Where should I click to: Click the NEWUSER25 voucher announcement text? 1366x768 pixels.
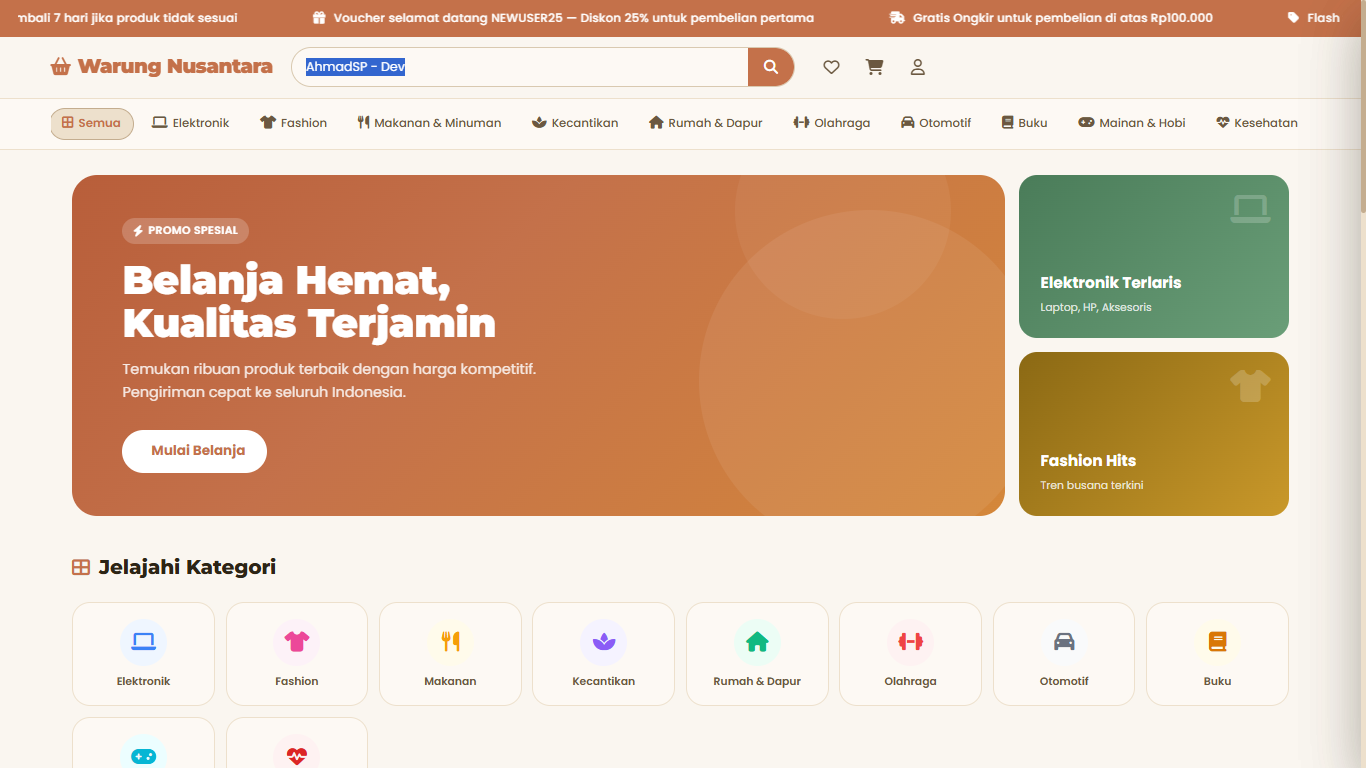(x=574, y=18)
